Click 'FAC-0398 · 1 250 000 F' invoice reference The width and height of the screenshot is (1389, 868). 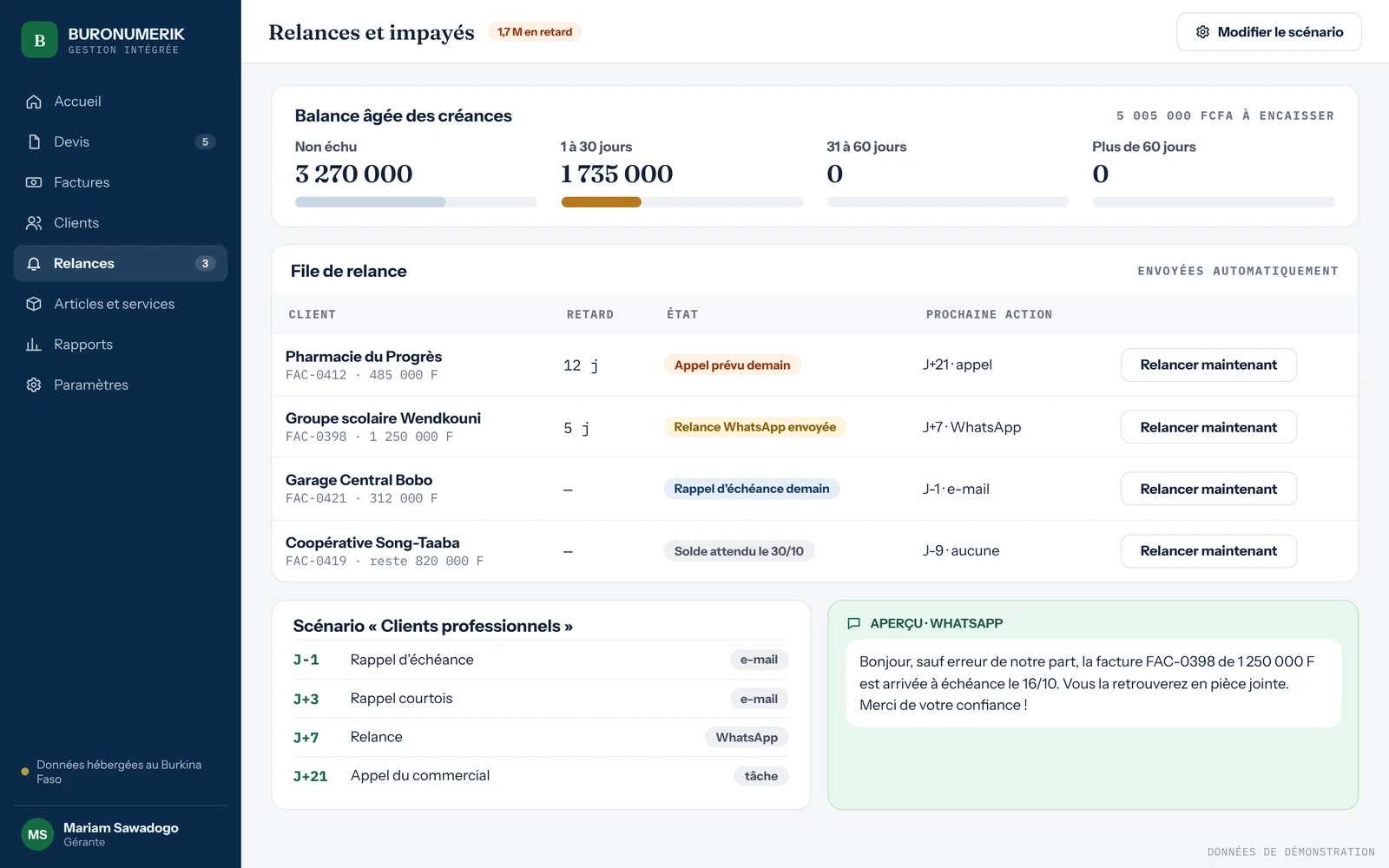tap(369, 437)
